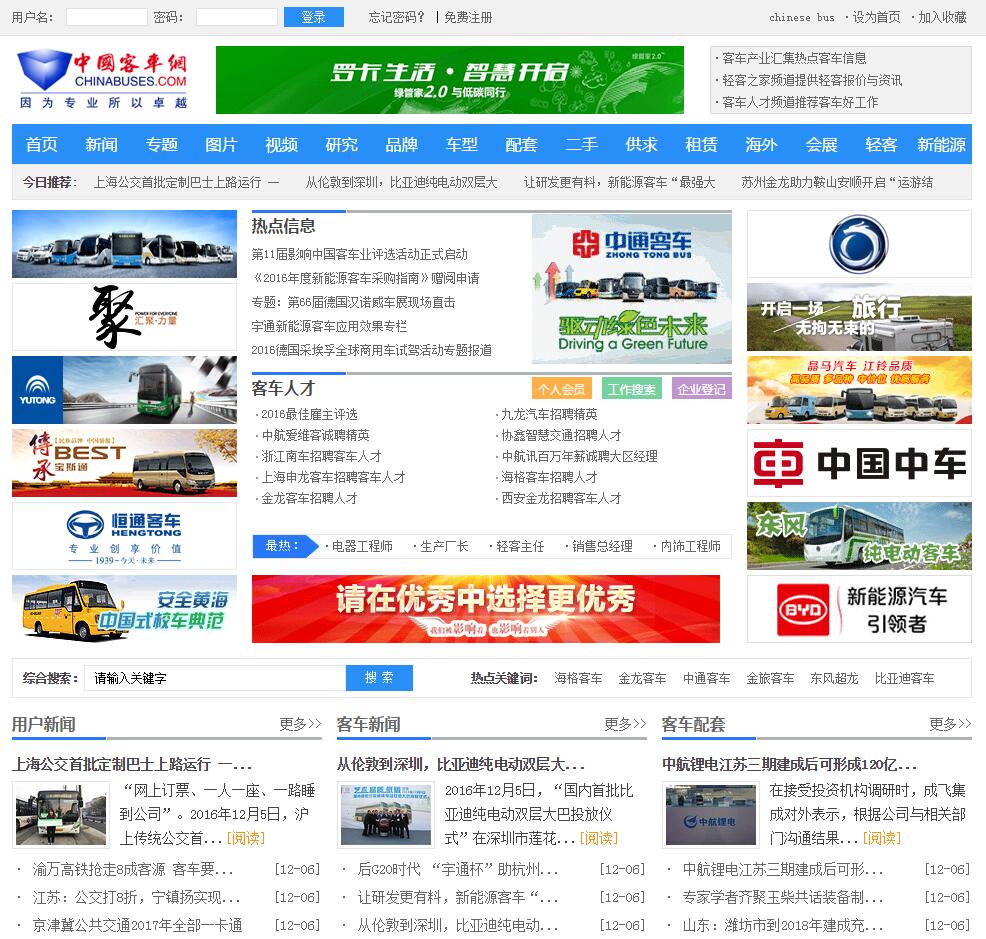This screenshot has height=939, width=986.
Task: Open news item 专家学者齐聚玉柴共话装备制
Action: [783, 897]
